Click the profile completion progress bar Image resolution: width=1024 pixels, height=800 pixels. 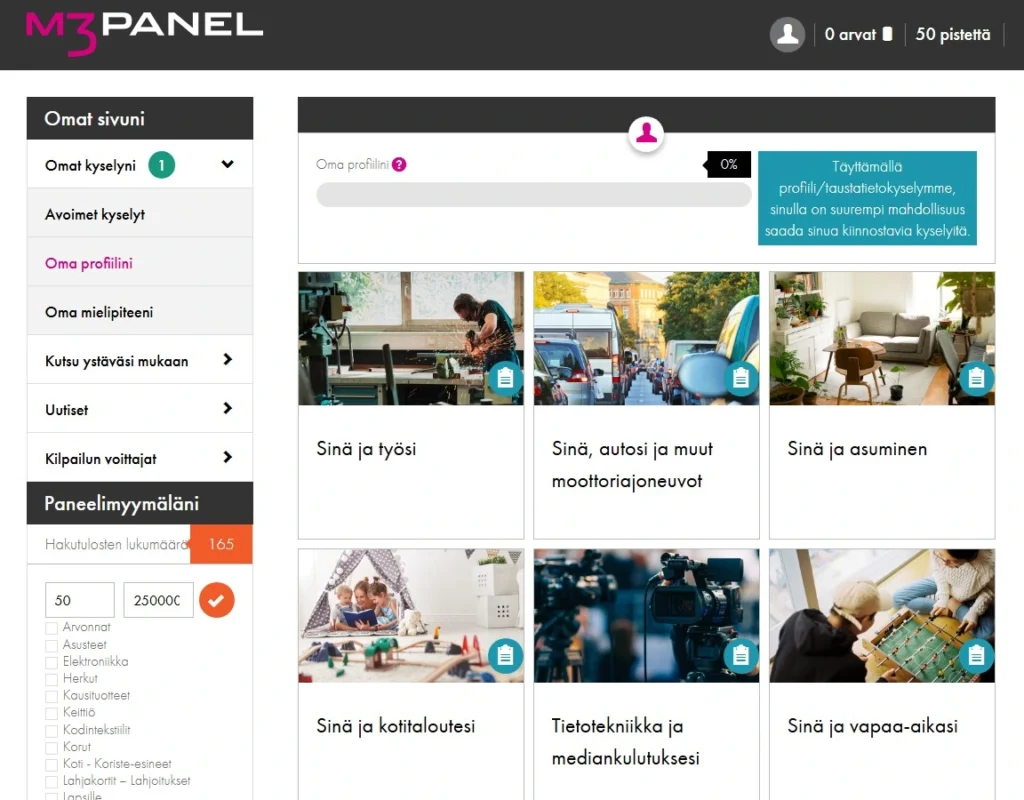pyautogui.click(x=534, y=195)
